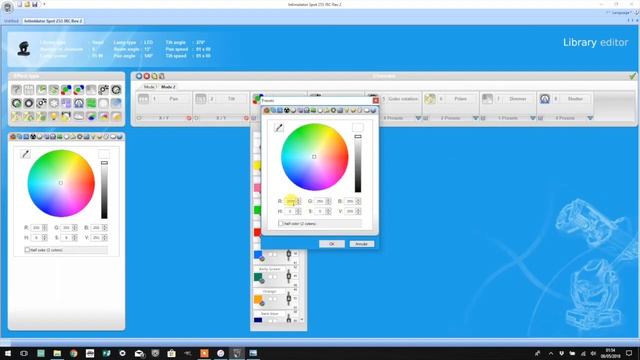Click the stepper beside H field in dialog
Viewport: 640px width, 360px height.
pos(298,211)
